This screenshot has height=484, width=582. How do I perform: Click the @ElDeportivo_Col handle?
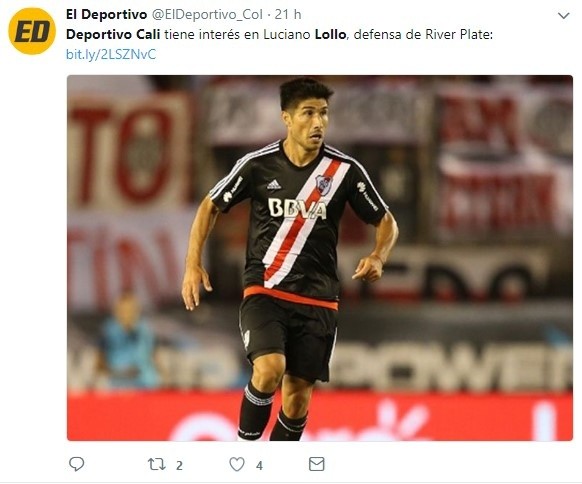[x=207, y=14]
